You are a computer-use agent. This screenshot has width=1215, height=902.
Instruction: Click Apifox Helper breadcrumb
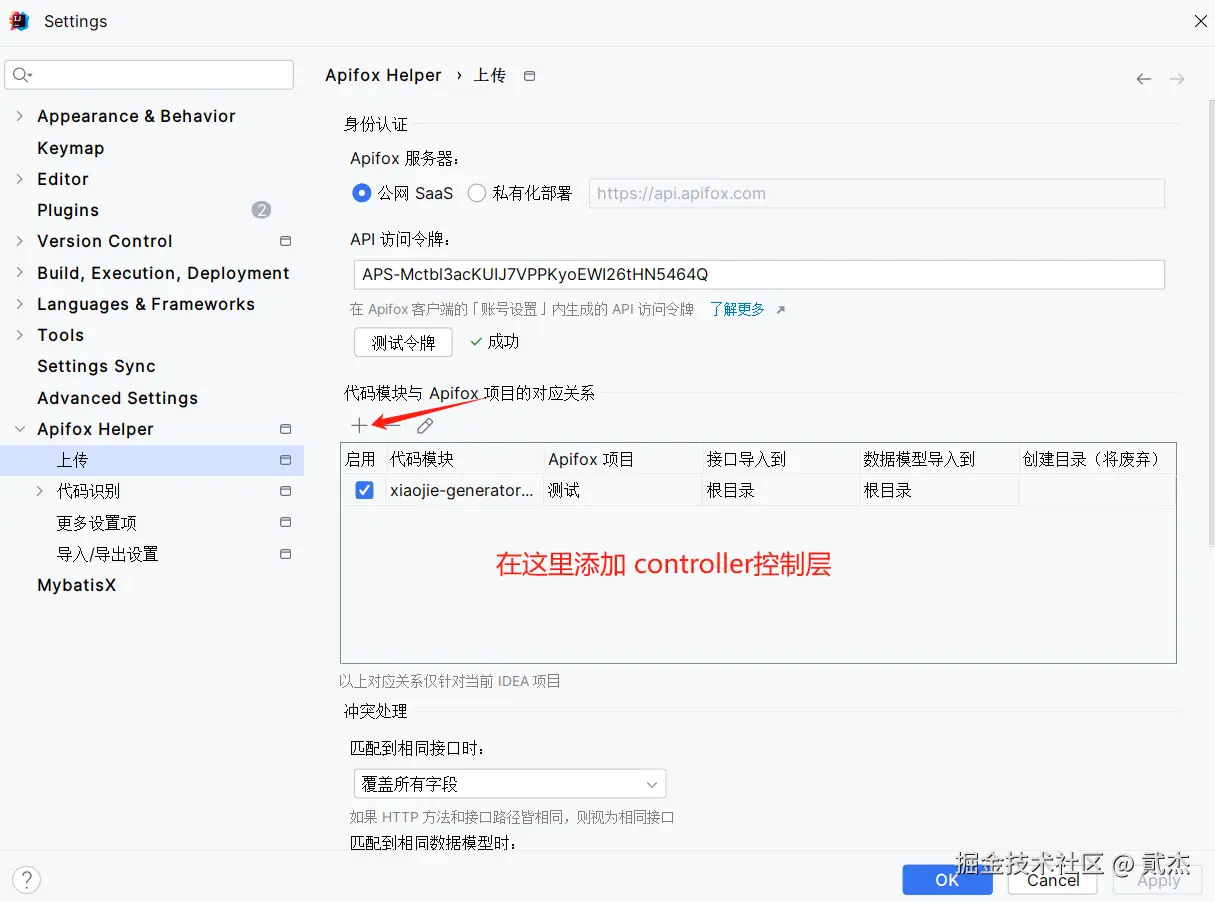pyautogui.click(x=383, y=76)
